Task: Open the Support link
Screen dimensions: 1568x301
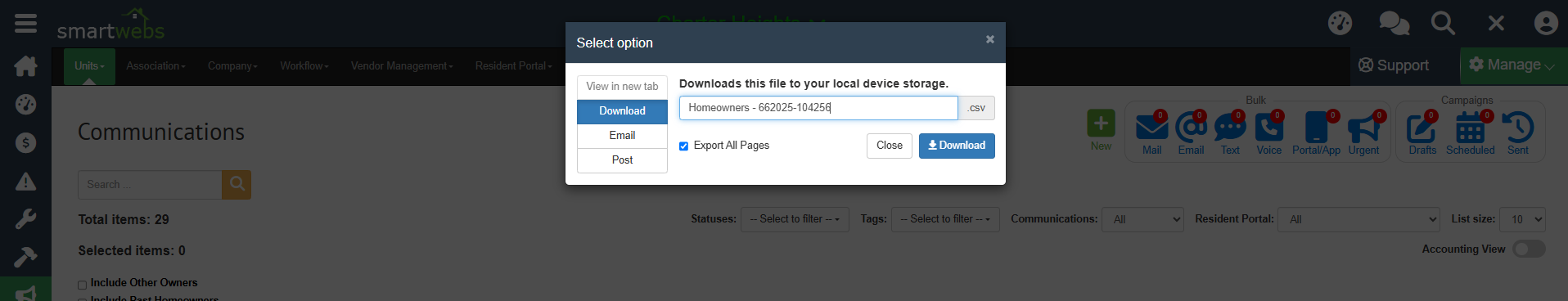Action: (1393, 65)
